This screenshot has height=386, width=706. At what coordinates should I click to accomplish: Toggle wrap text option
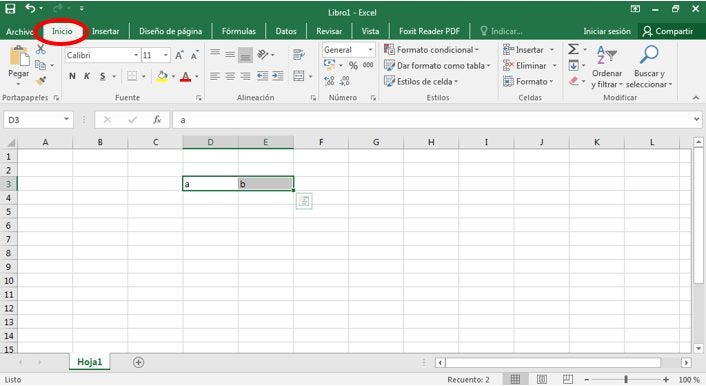pos(299,55)
